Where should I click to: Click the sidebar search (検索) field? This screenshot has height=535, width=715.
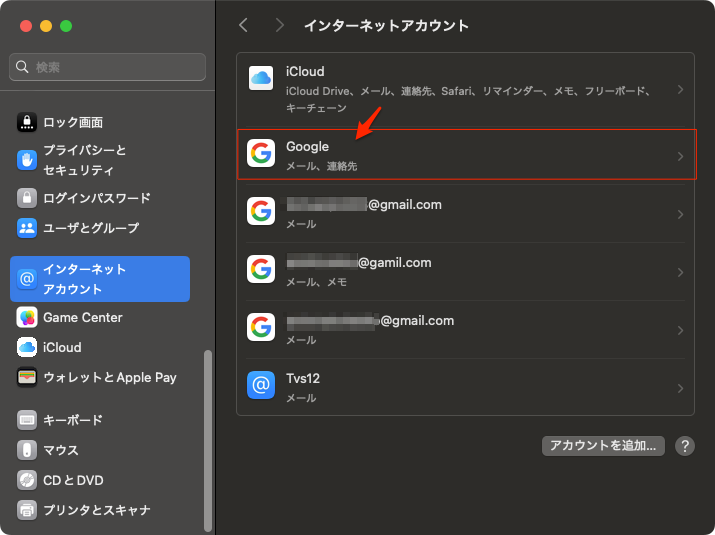pos(108,67)
